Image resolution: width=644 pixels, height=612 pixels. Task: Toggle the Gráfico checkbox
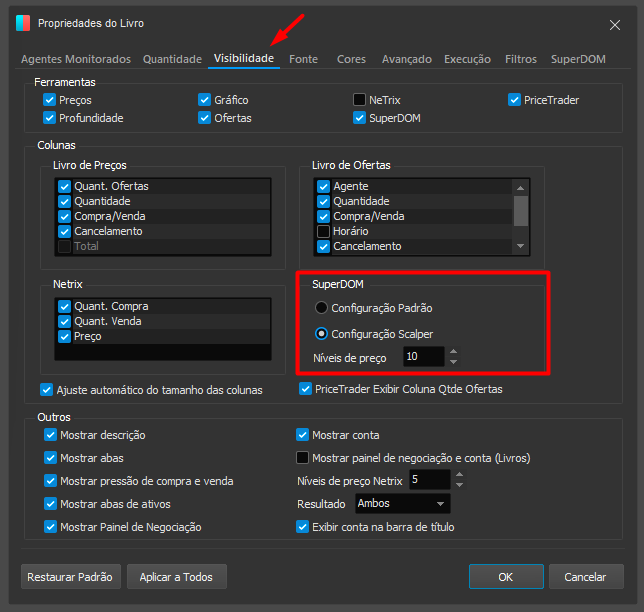[x=204, y=100]
